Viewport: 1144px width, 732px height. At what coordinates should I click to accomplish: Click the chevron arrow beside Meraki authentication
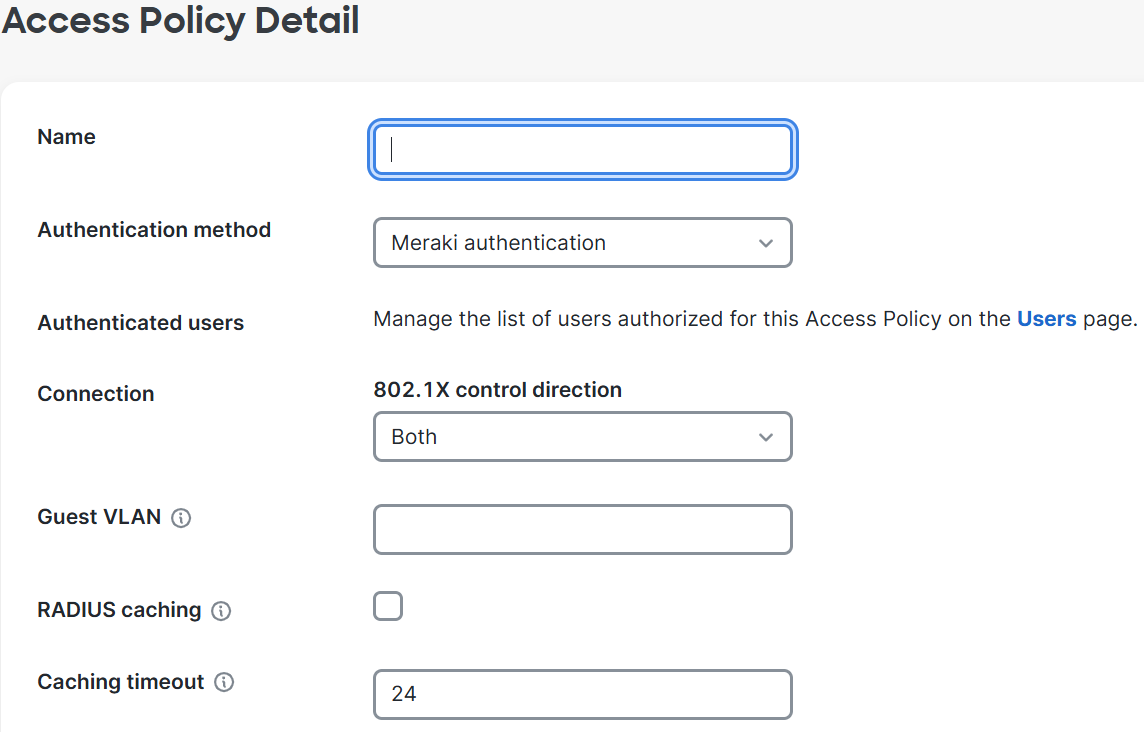click(765, 243)
